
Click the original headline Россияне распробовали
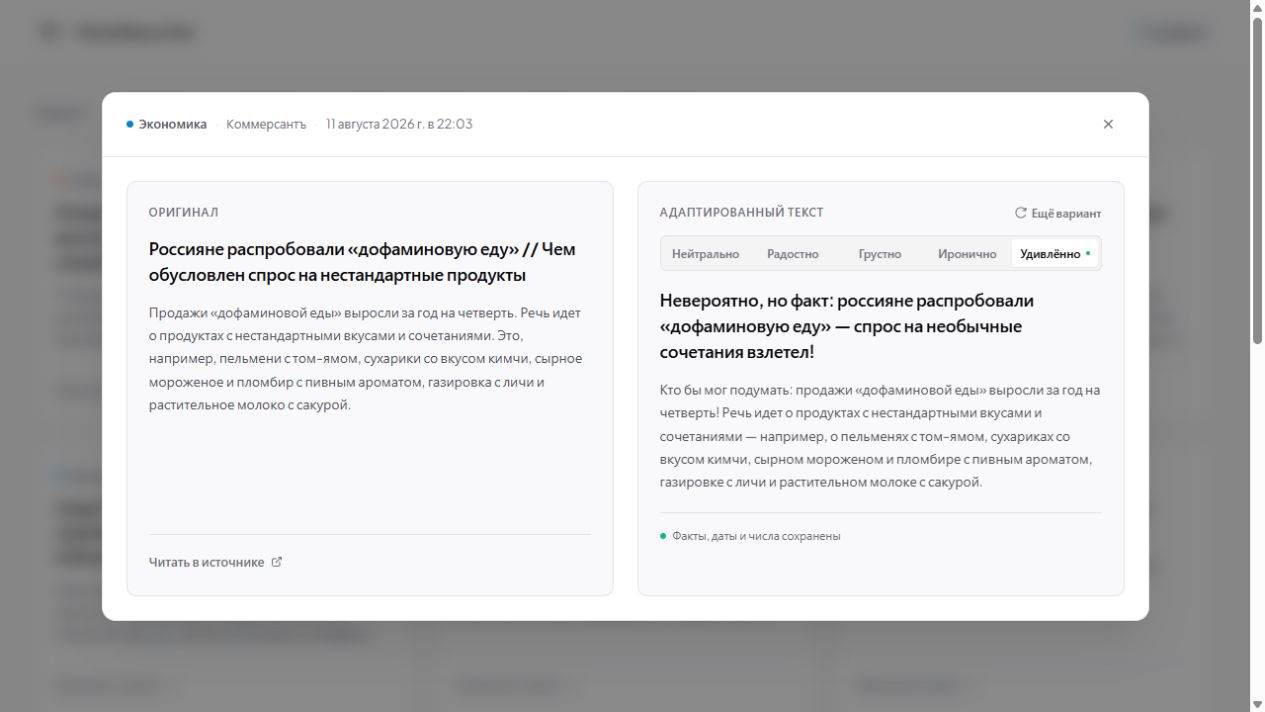click(362, 262)
